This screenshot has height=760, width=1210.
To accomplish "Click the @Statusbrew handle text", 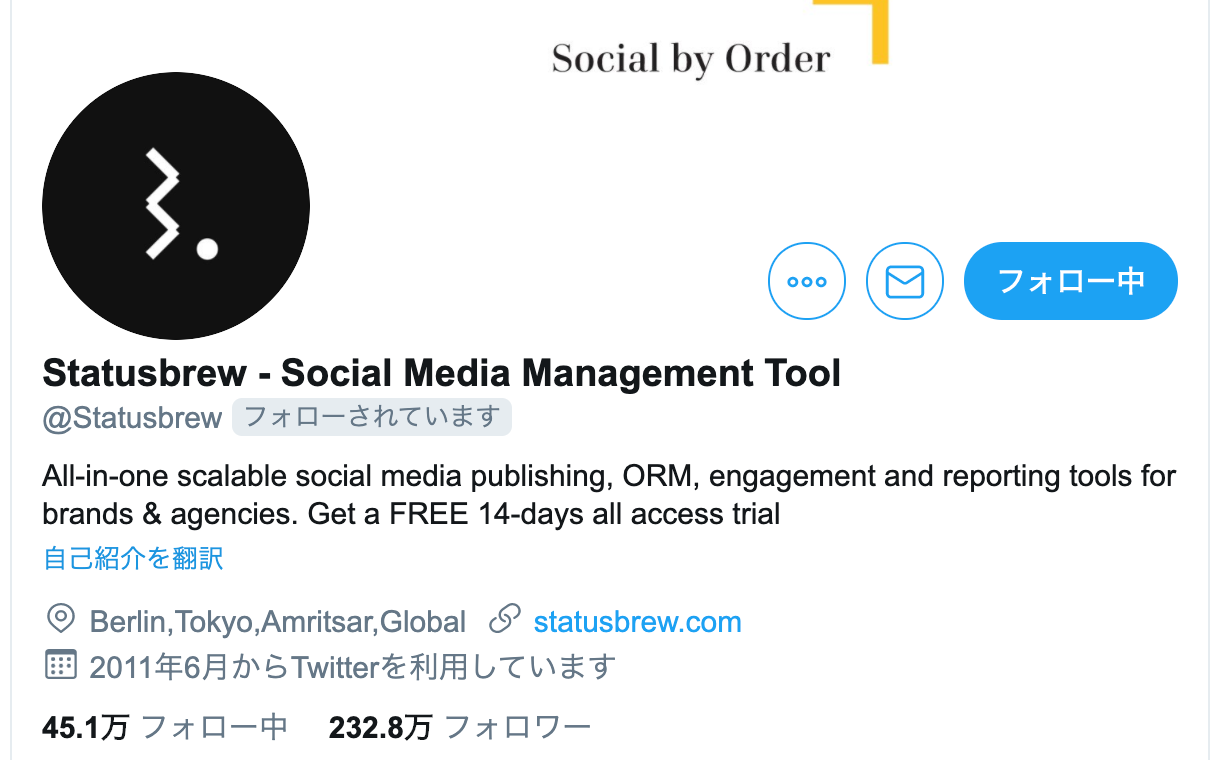I will pos(132,417).
